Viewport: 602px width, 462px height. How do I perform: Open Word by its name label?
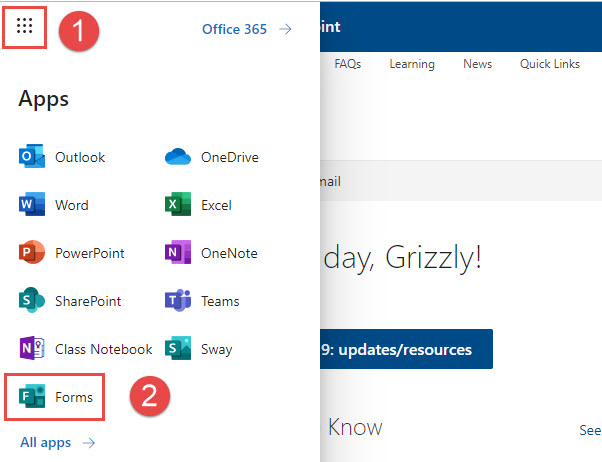72,205
